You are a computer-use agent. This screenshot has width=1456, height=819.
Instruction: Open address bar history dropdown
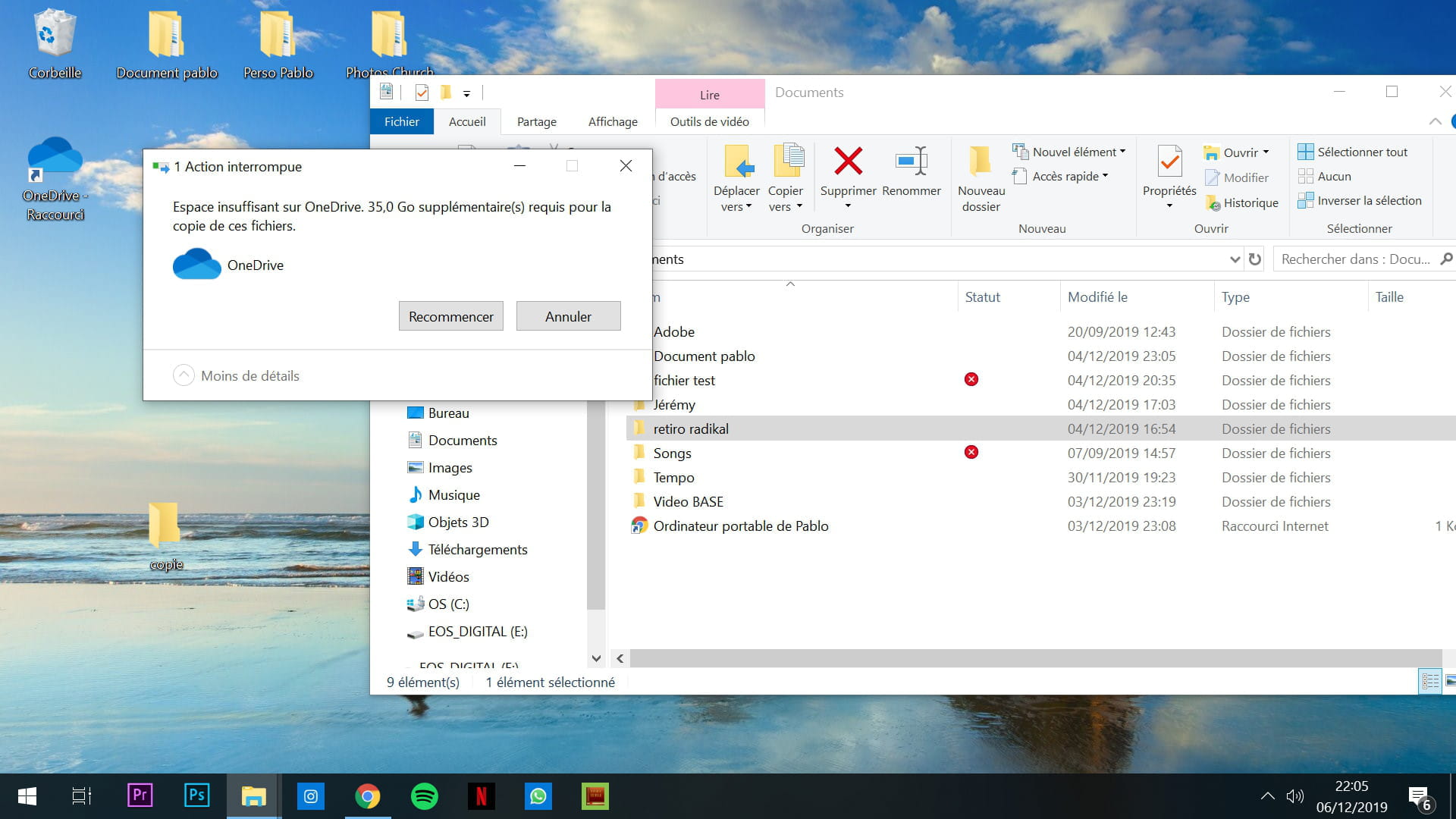(1235, 259)
